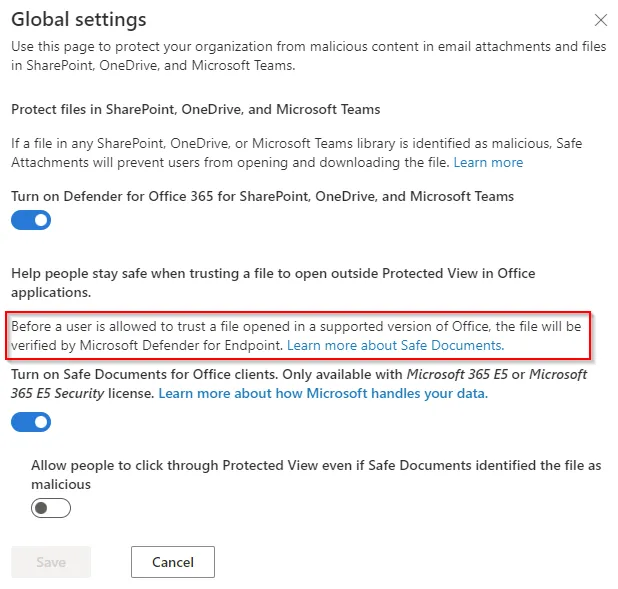Enable click through Protected View toggle
The image size is (618, 589).
click(51, 508)
